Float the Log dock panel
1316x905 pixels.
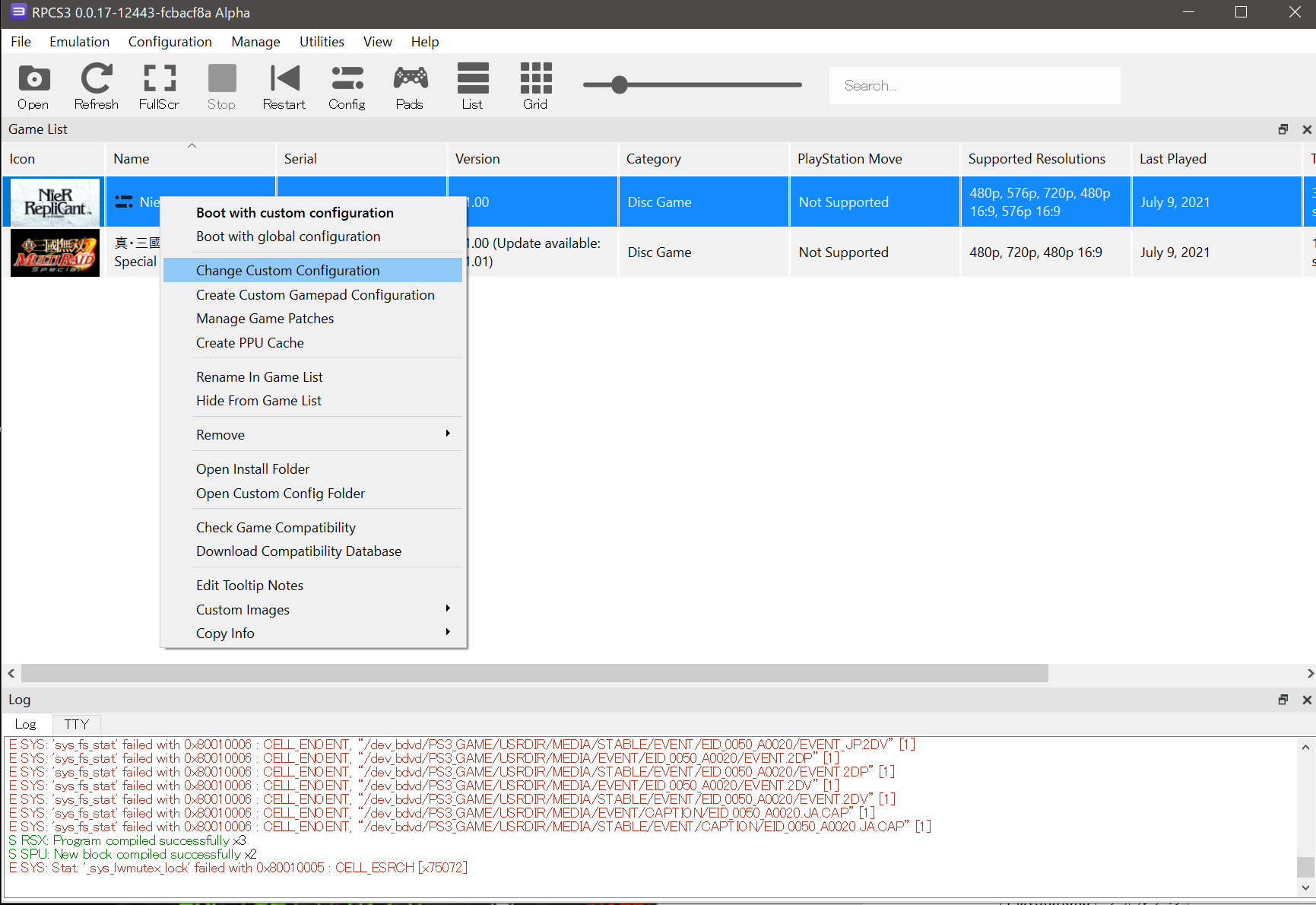(x=1283, y=700)
